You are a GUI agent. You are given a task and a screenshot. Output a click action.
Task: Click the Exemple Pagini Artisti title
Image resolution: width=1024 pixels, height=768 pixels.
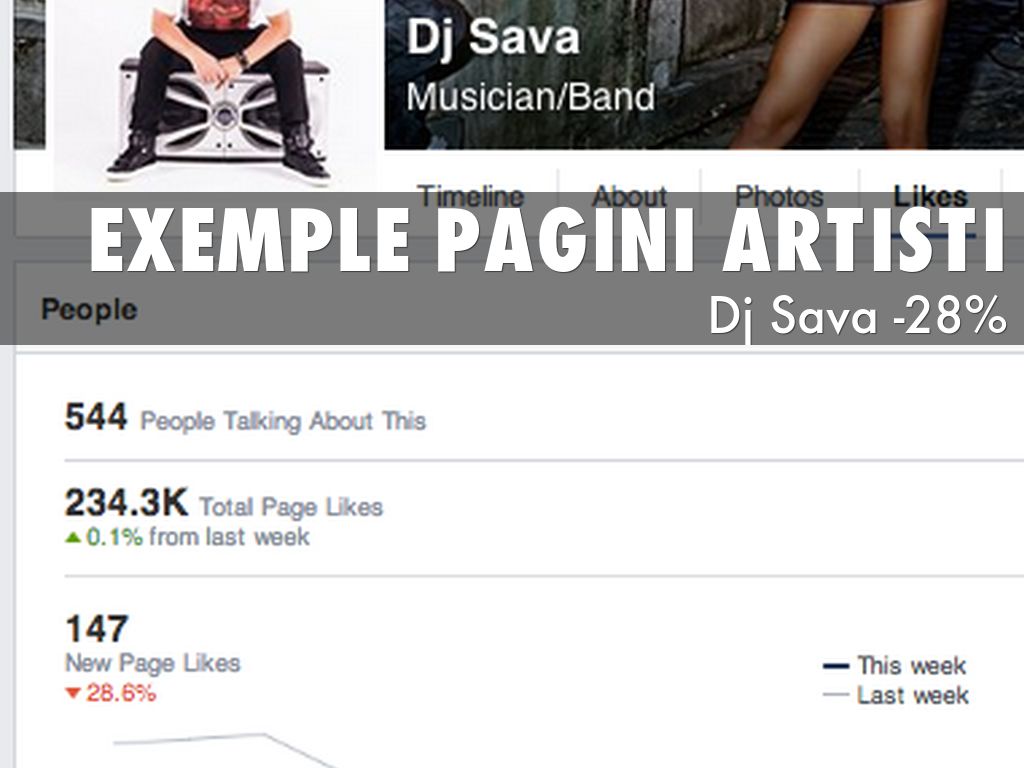547,242
